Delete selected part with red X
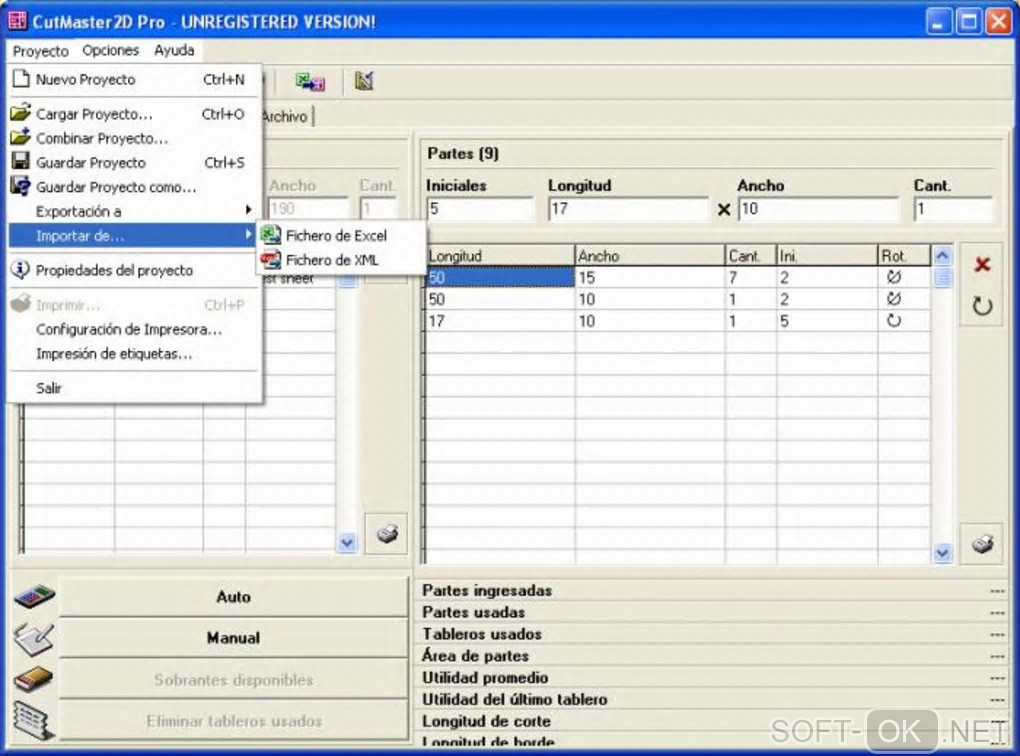Image resolution: width=1020 pixels, height=756 pixels. pos(982,264)
